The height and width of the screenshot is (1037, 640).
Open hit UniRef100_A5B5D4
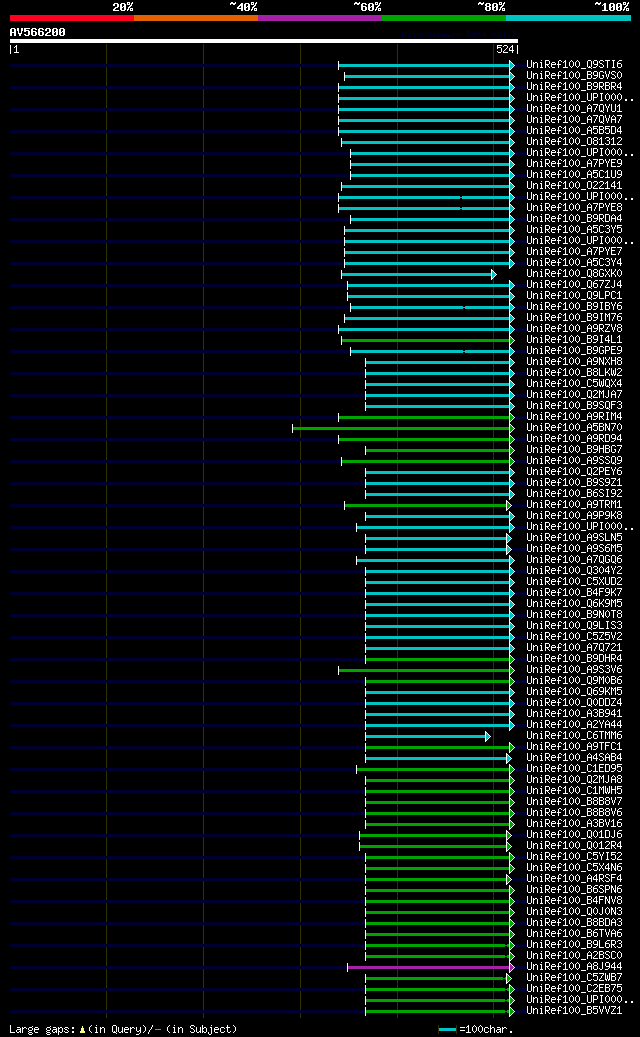(x=574, y=131)
